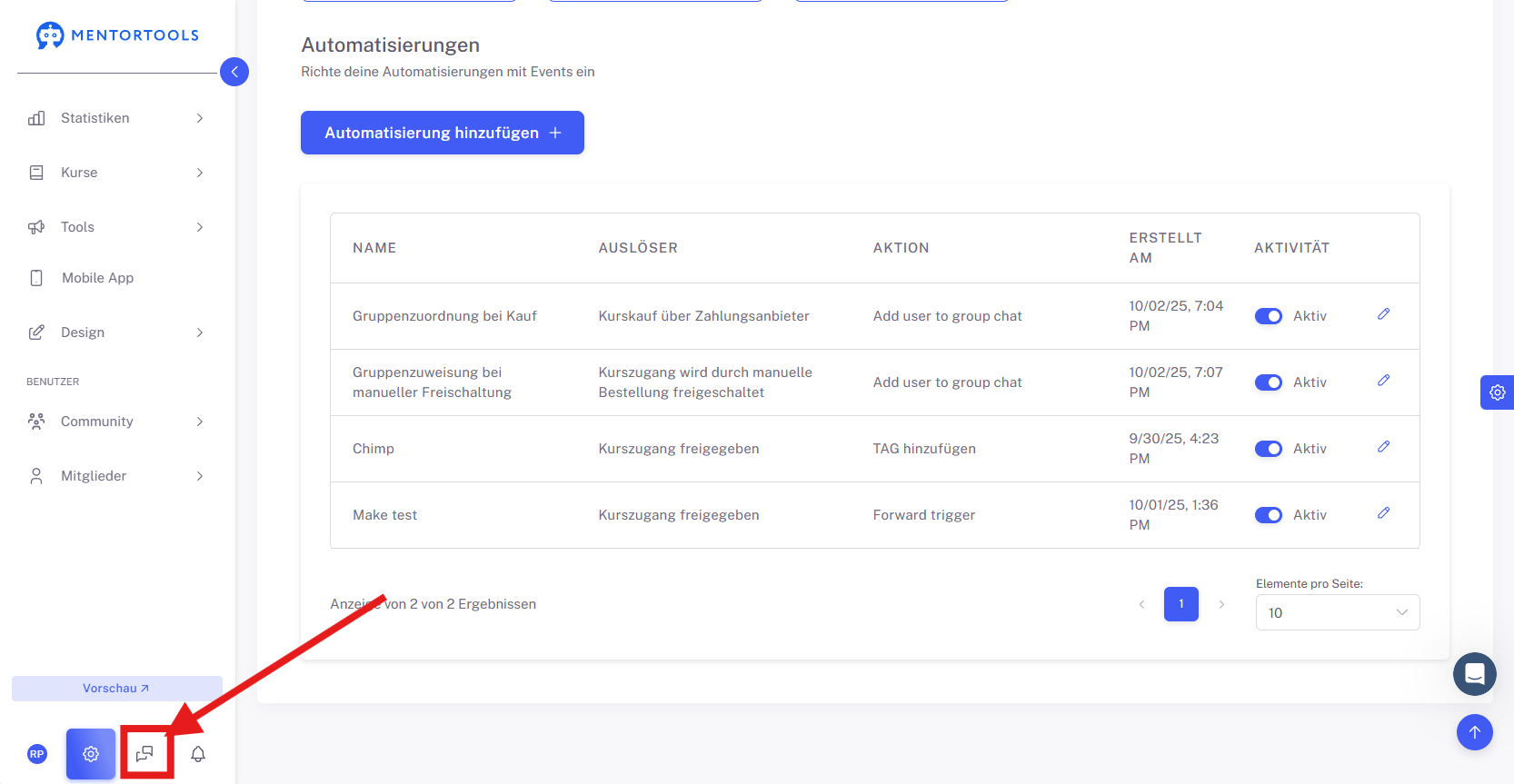This screenshot has height=784, width=1514.
Task: Click the Mentortools logo
Action: click(x=117, y=35)
